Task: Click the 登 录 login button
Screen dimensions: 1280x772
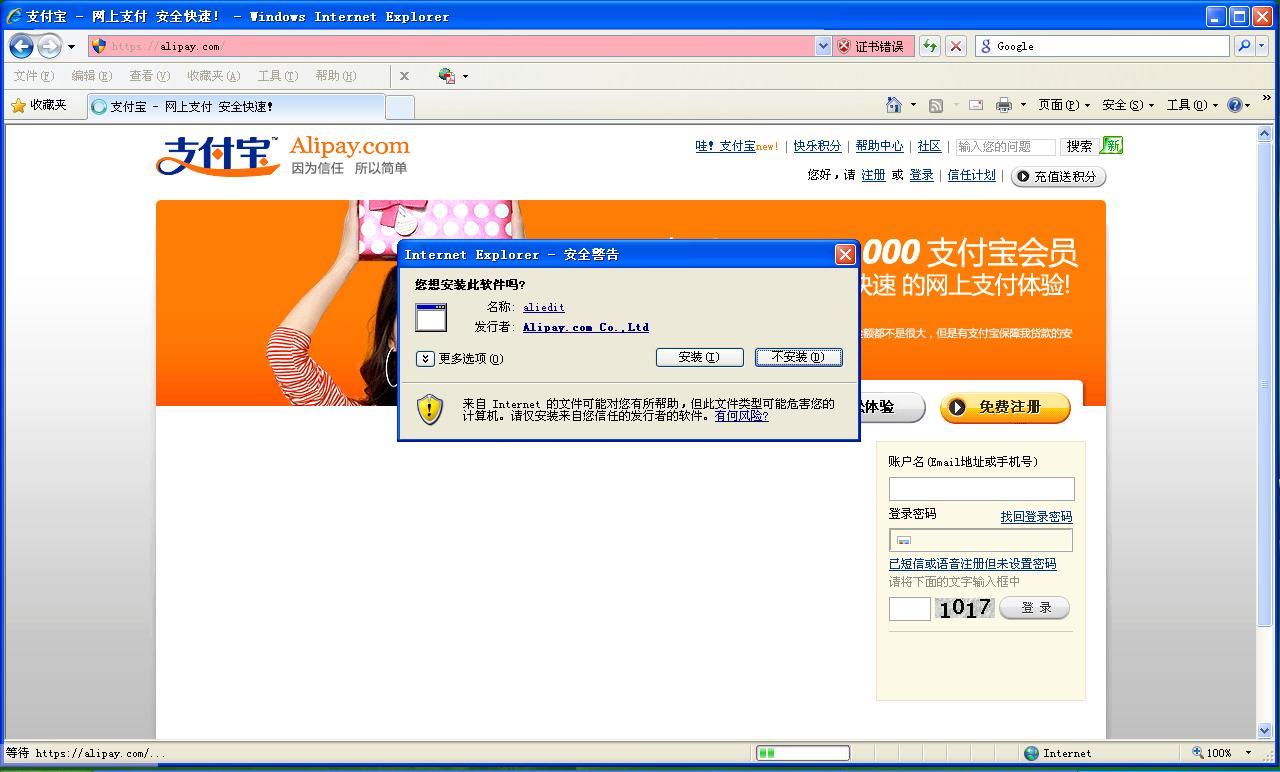Action: [1034, 608]
